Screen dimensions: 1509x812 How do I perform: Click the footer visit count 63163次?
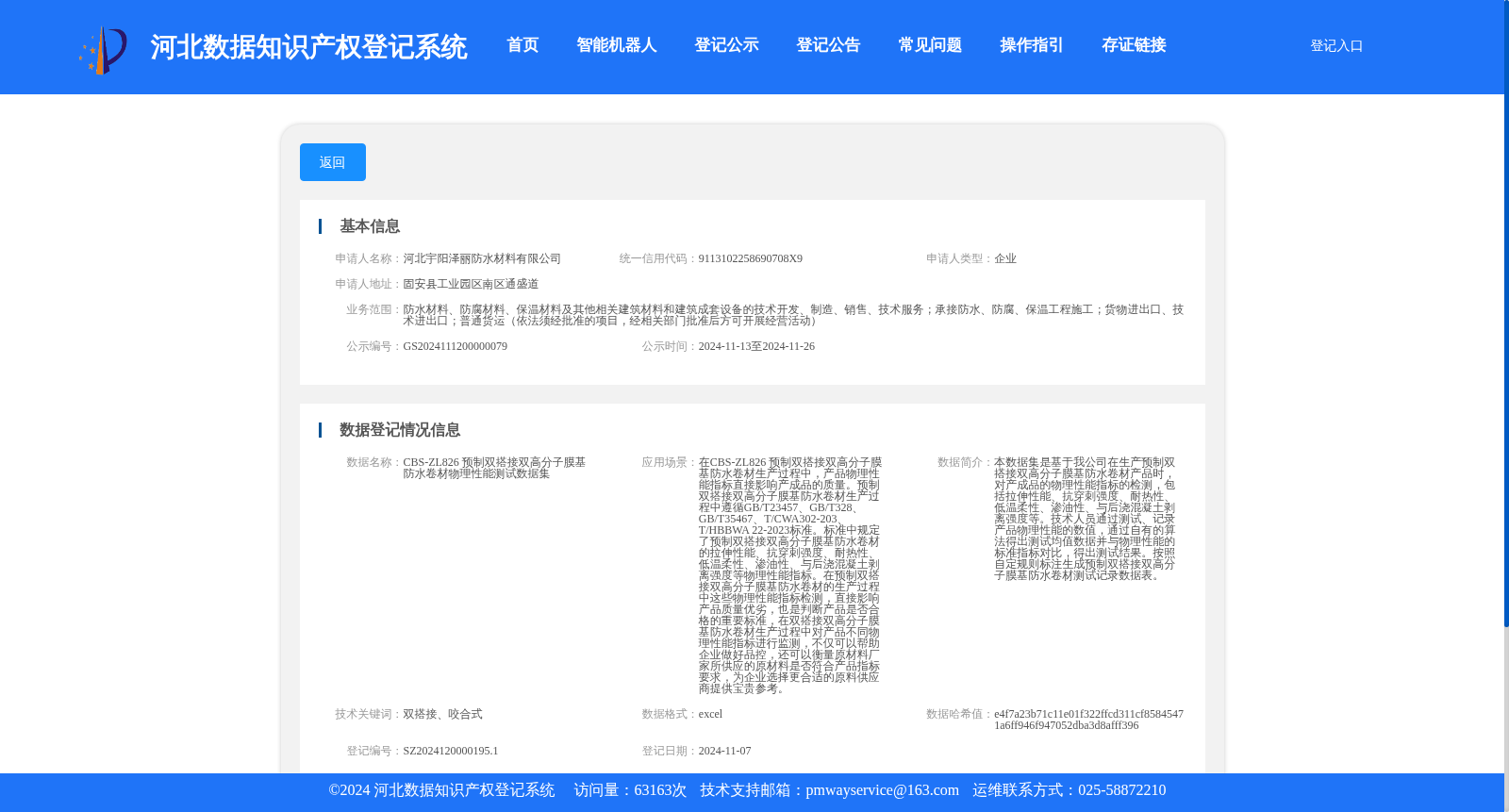660,790
